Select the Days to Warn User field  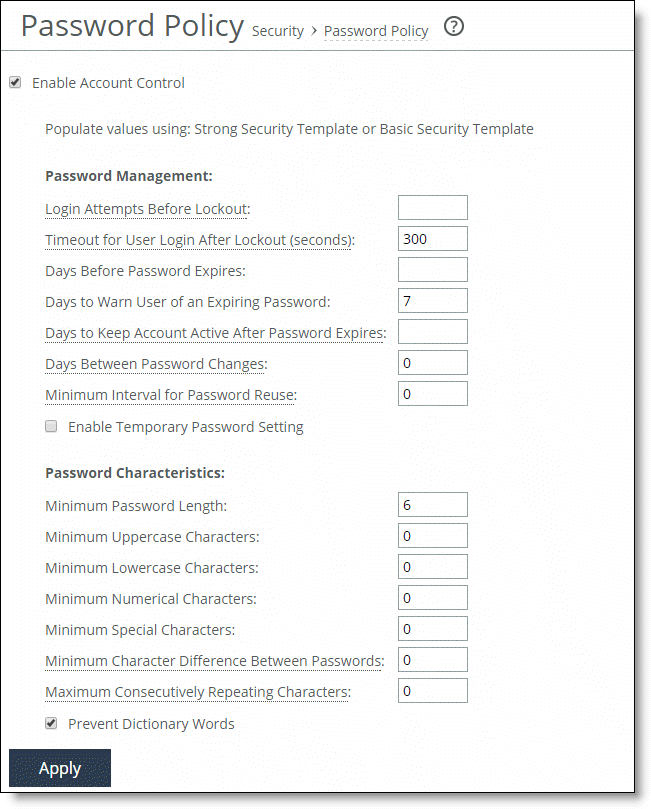432,300
